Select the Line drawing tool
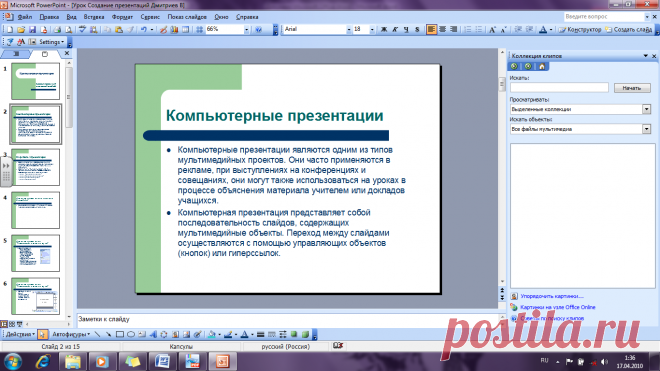Image resolution: width=660 pixels, height=371 pixels. click(x=97, y=334)
